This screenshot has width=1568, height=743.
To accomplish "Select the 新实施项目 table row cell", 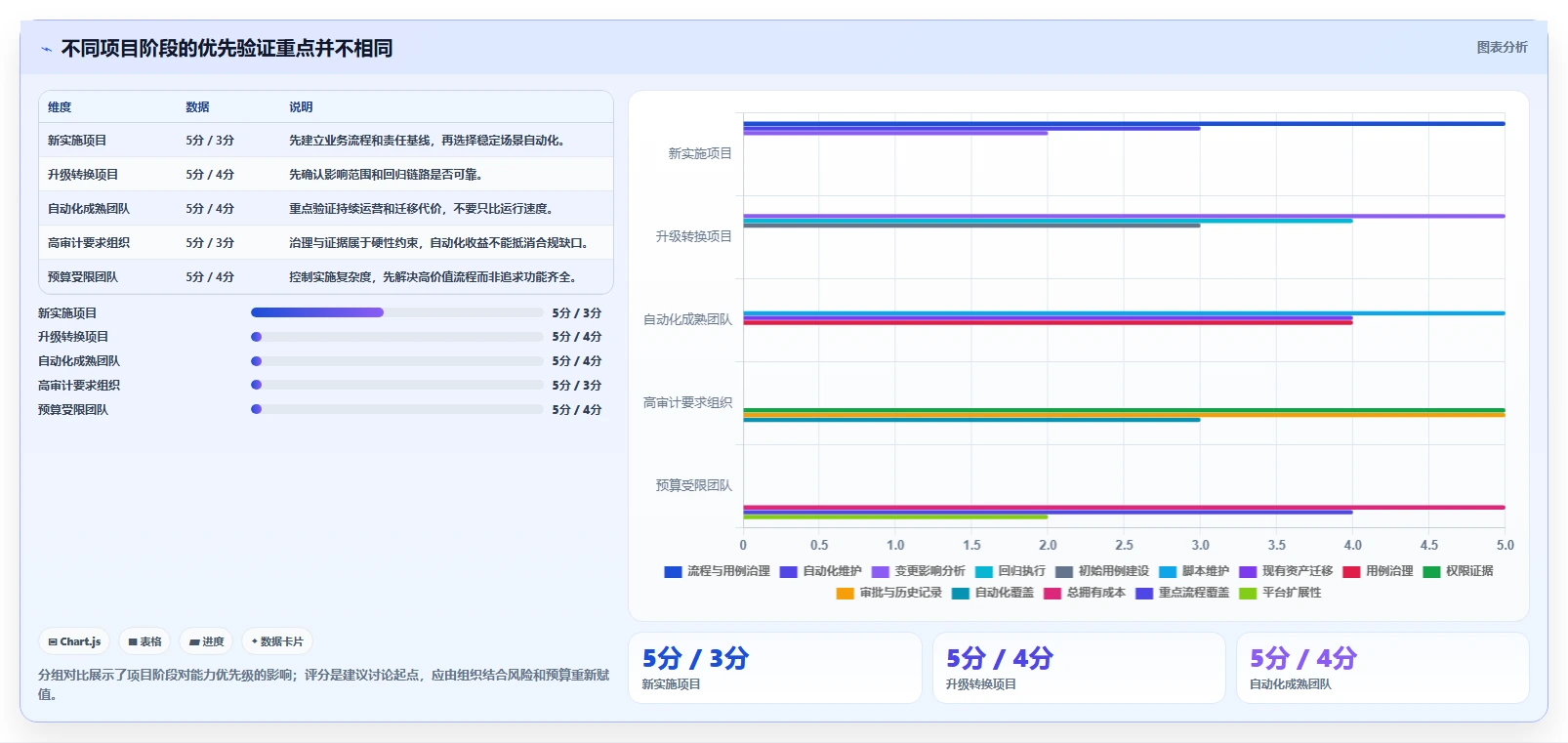I will 77,141.
